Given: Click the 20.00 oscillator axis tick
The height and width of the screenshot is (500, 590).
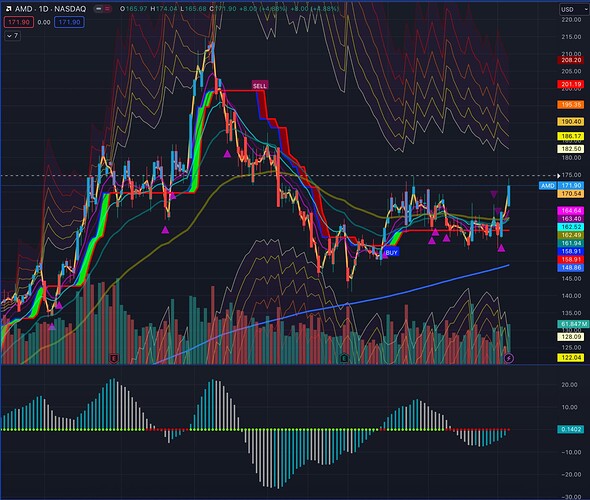Looking at the screenshot, I should click(569, 385).
